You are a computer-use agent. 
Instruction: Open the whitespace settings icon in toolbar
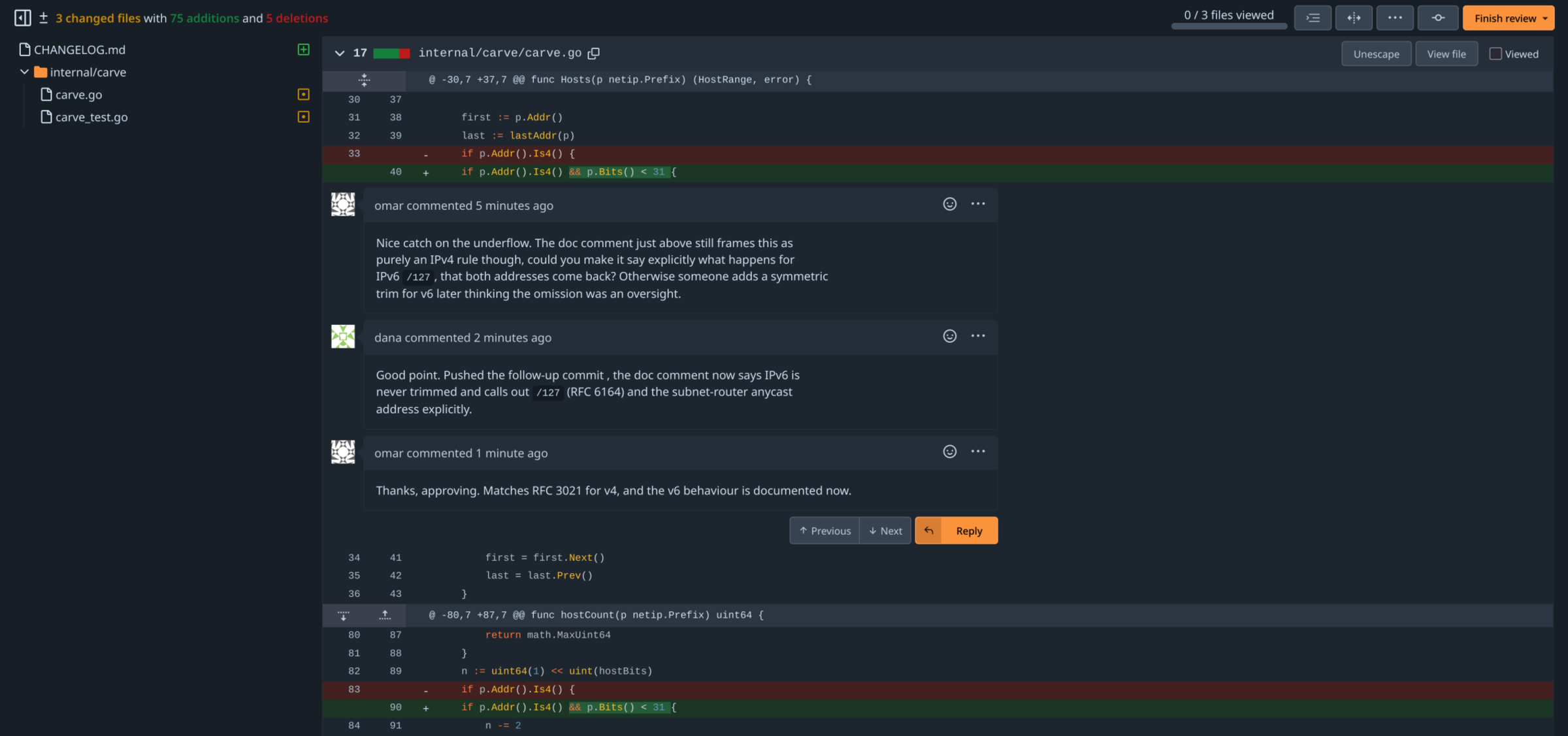[x=1313, y=18]
